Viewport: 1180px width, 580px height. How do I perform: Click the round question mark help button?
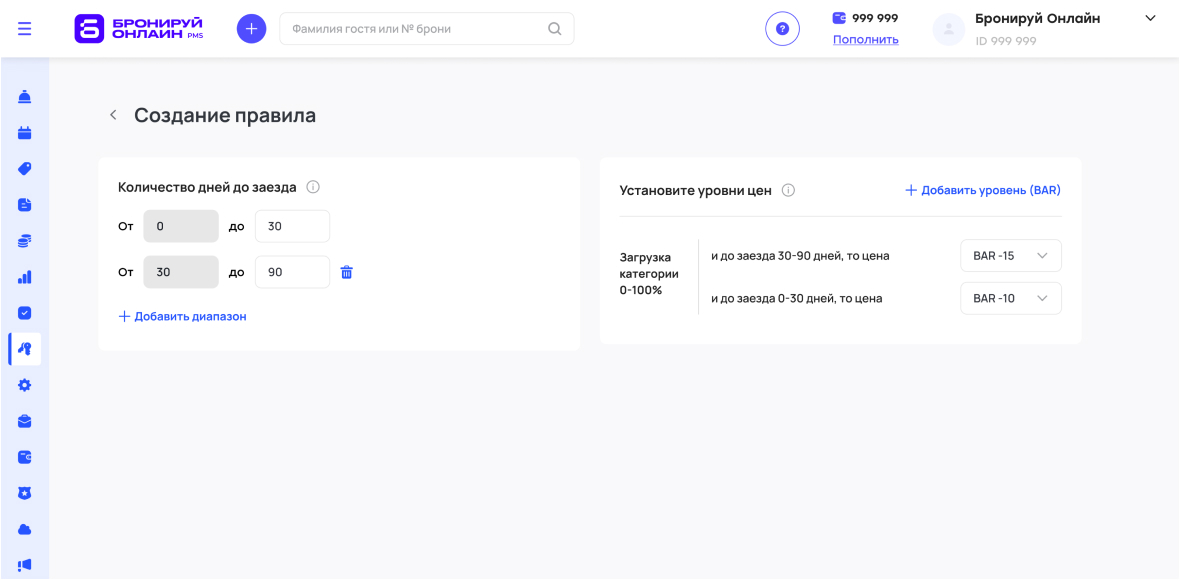pyautogui.click(x=782, y=29)
